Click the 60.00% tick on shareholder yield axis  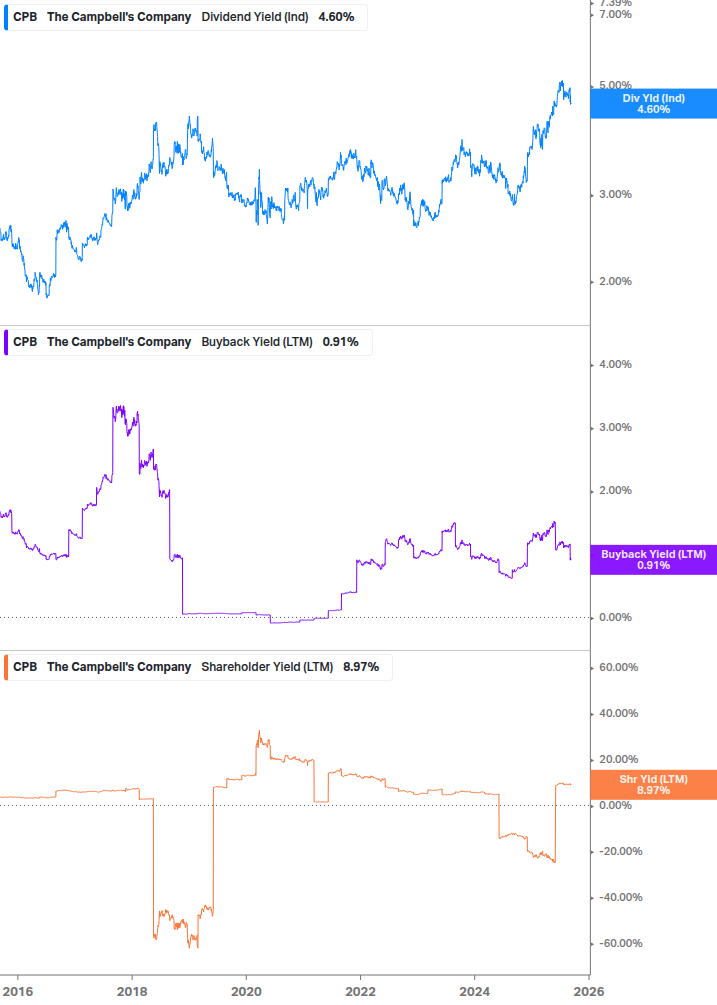[x=618, y=667]
